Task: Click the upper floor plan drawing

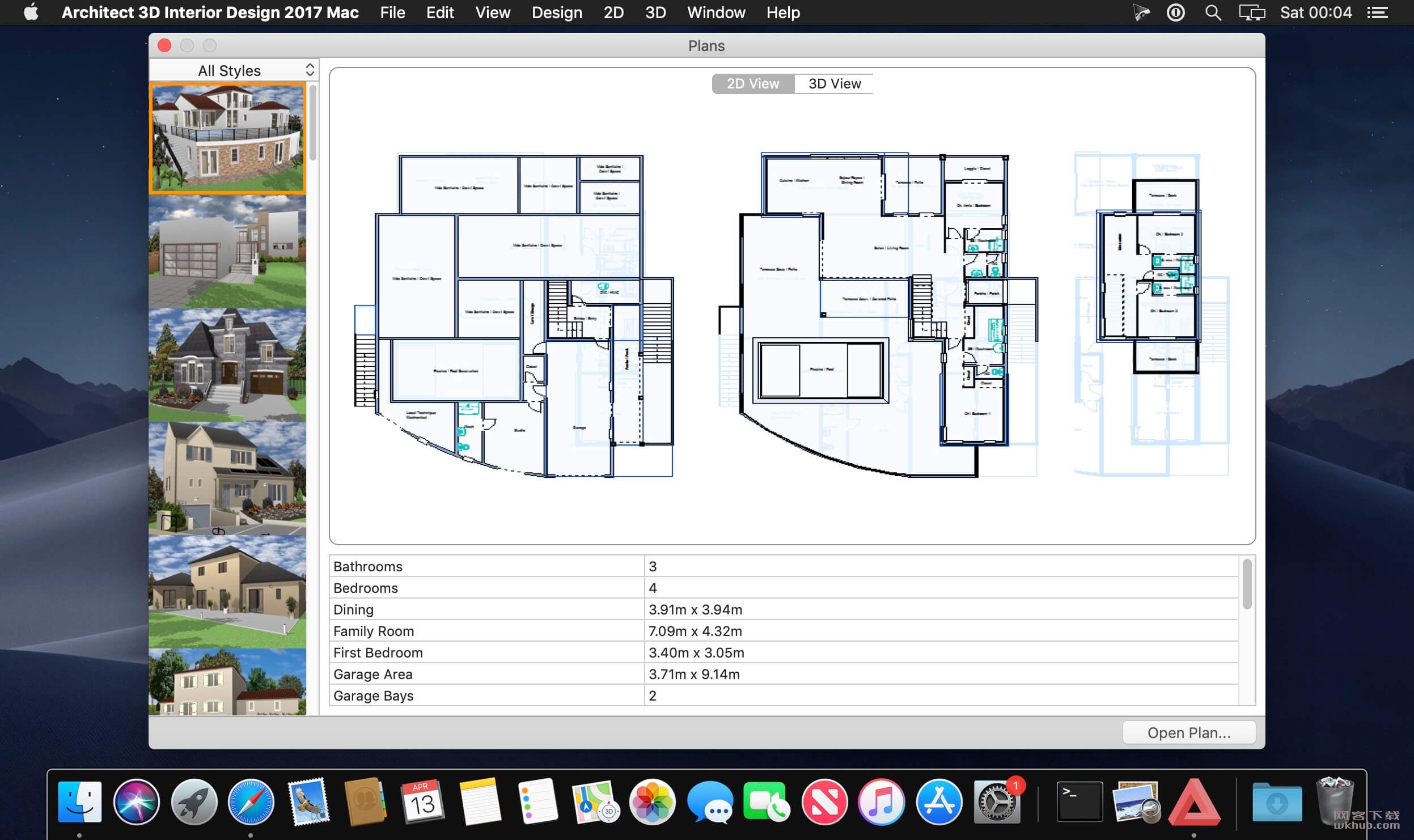Action: click(x=1151, y=313)
